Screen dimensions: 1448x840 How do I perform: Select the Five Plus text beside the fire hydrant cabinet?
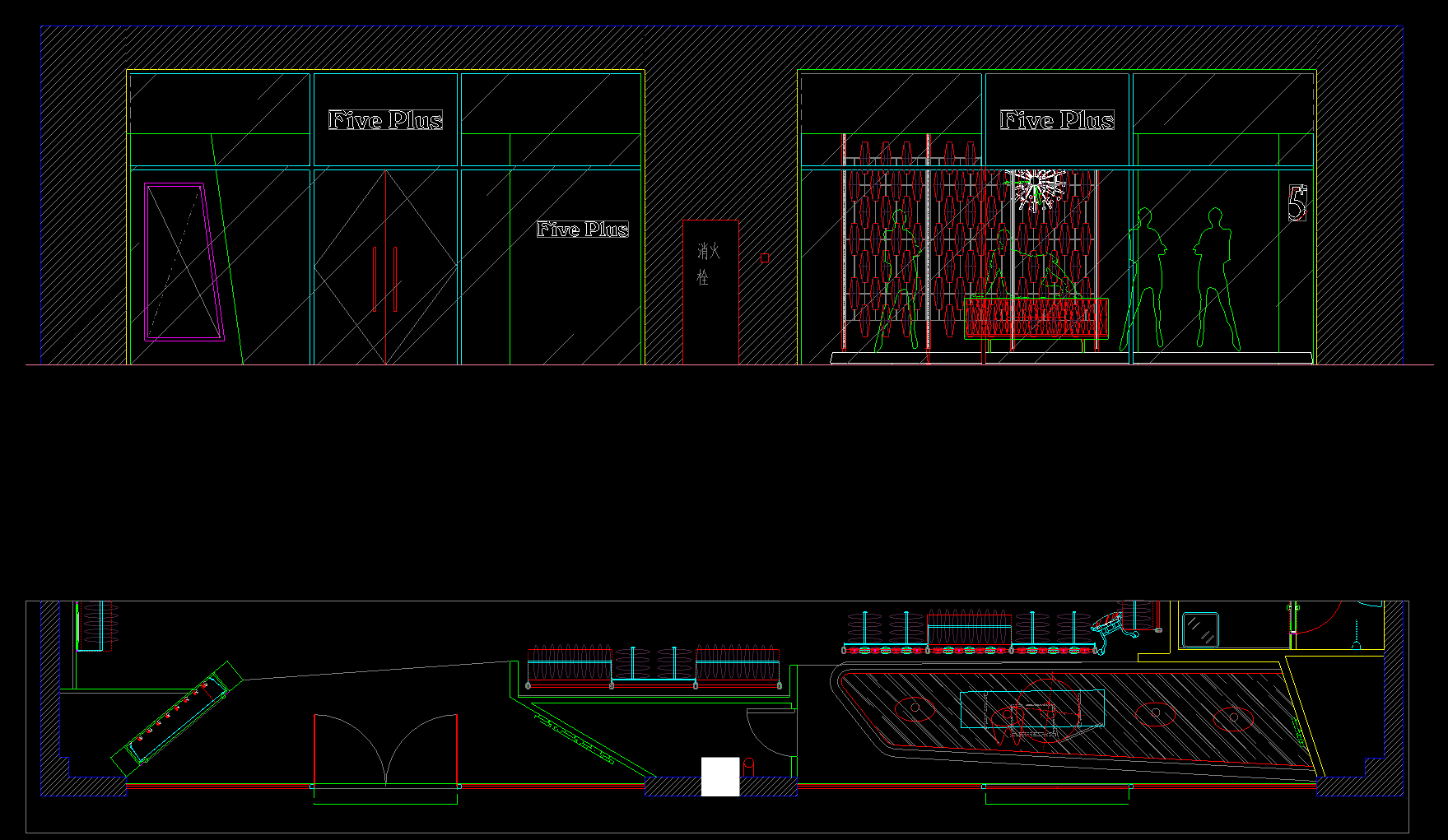pos(583,230)
